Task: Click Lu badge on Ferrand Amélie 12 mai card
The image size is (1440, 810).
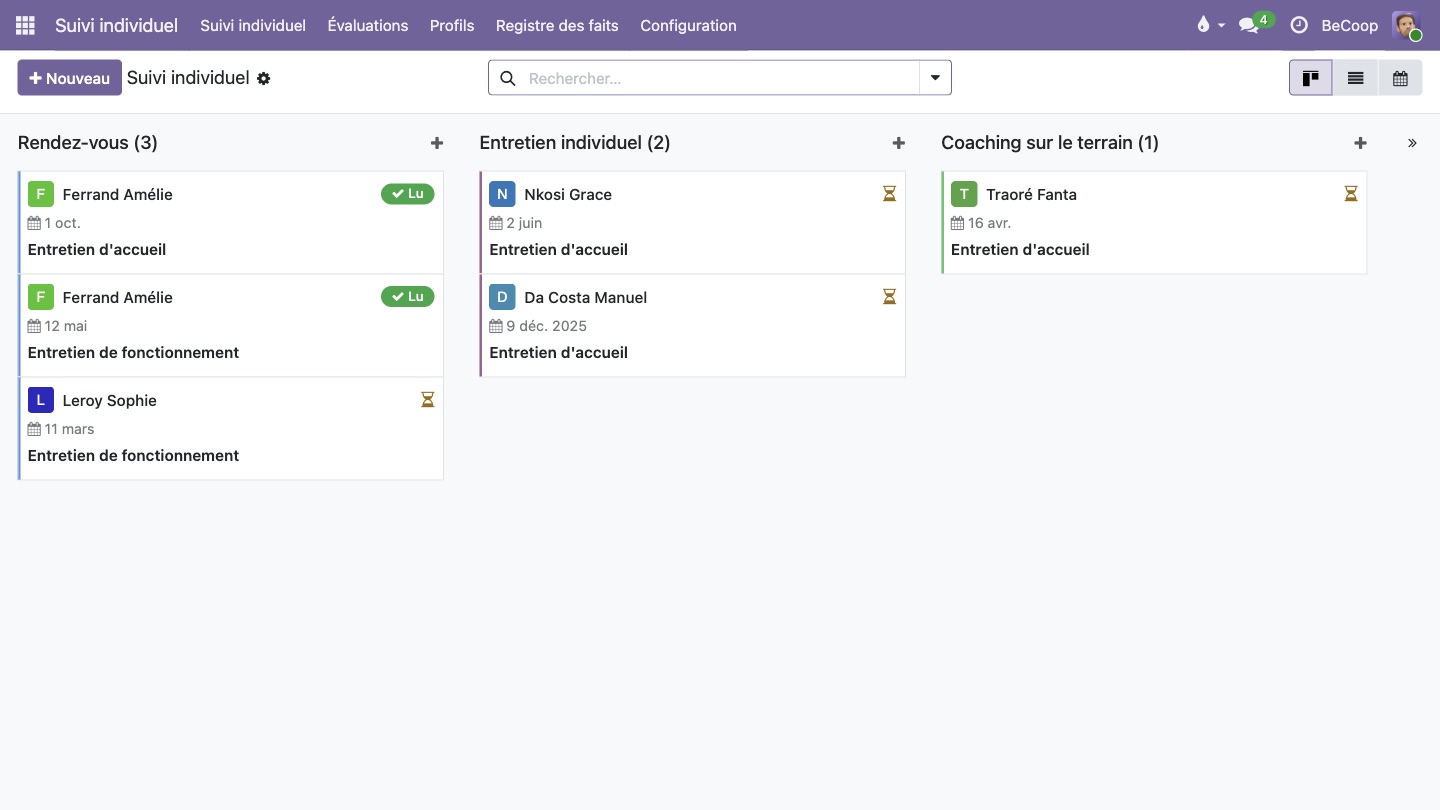Action: point(408,297)
